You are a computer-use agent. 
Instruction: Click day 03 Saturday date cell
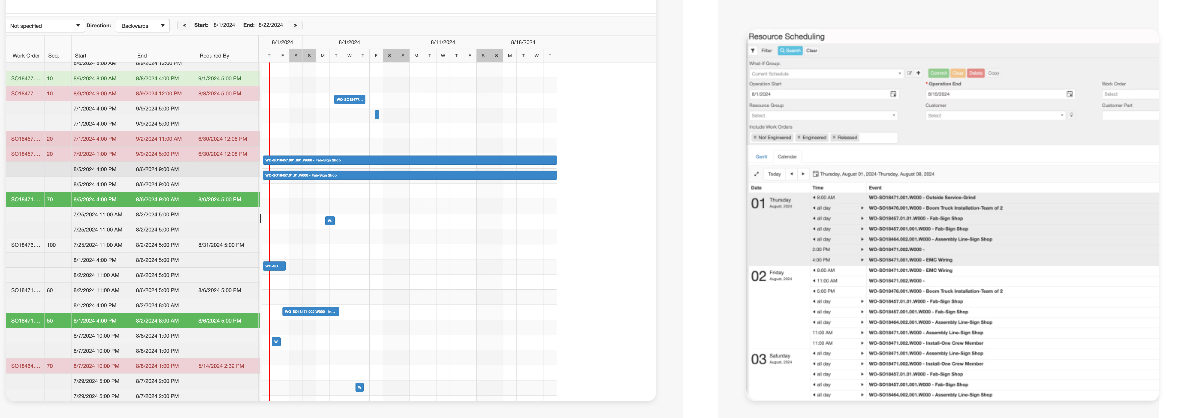click(779, 374)
